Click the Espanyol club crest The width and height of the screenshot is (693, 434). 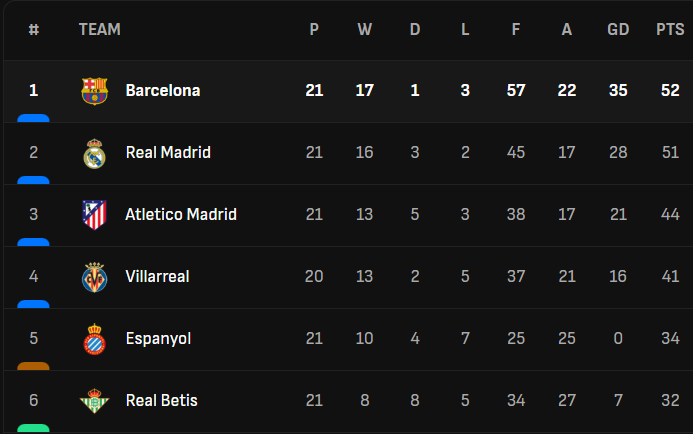[x=94, y=339]
